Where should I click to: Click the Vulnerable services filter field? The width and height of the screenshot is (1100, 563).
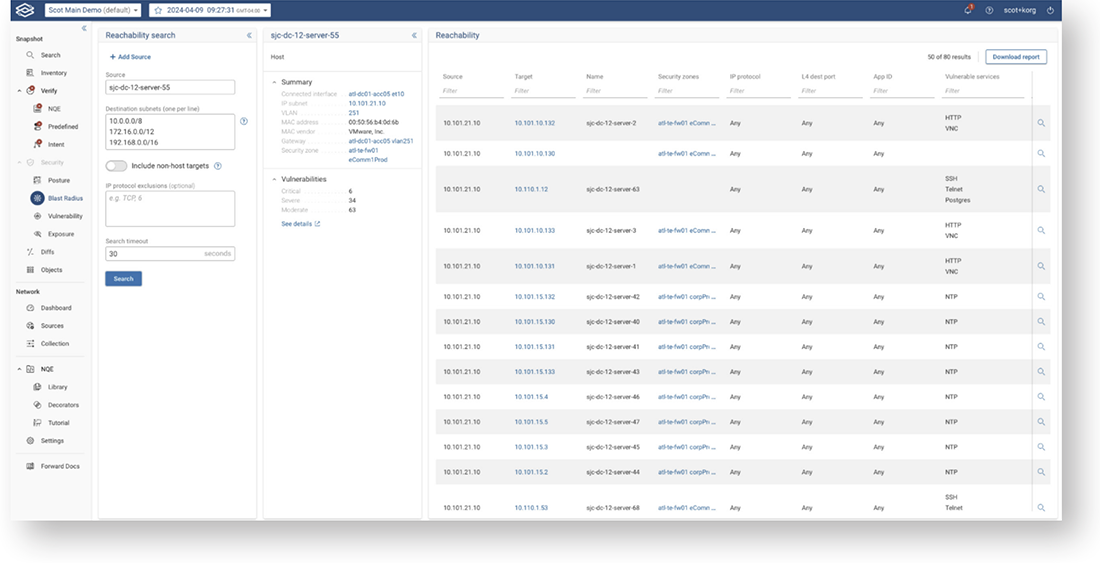click(x=984, y=91)
